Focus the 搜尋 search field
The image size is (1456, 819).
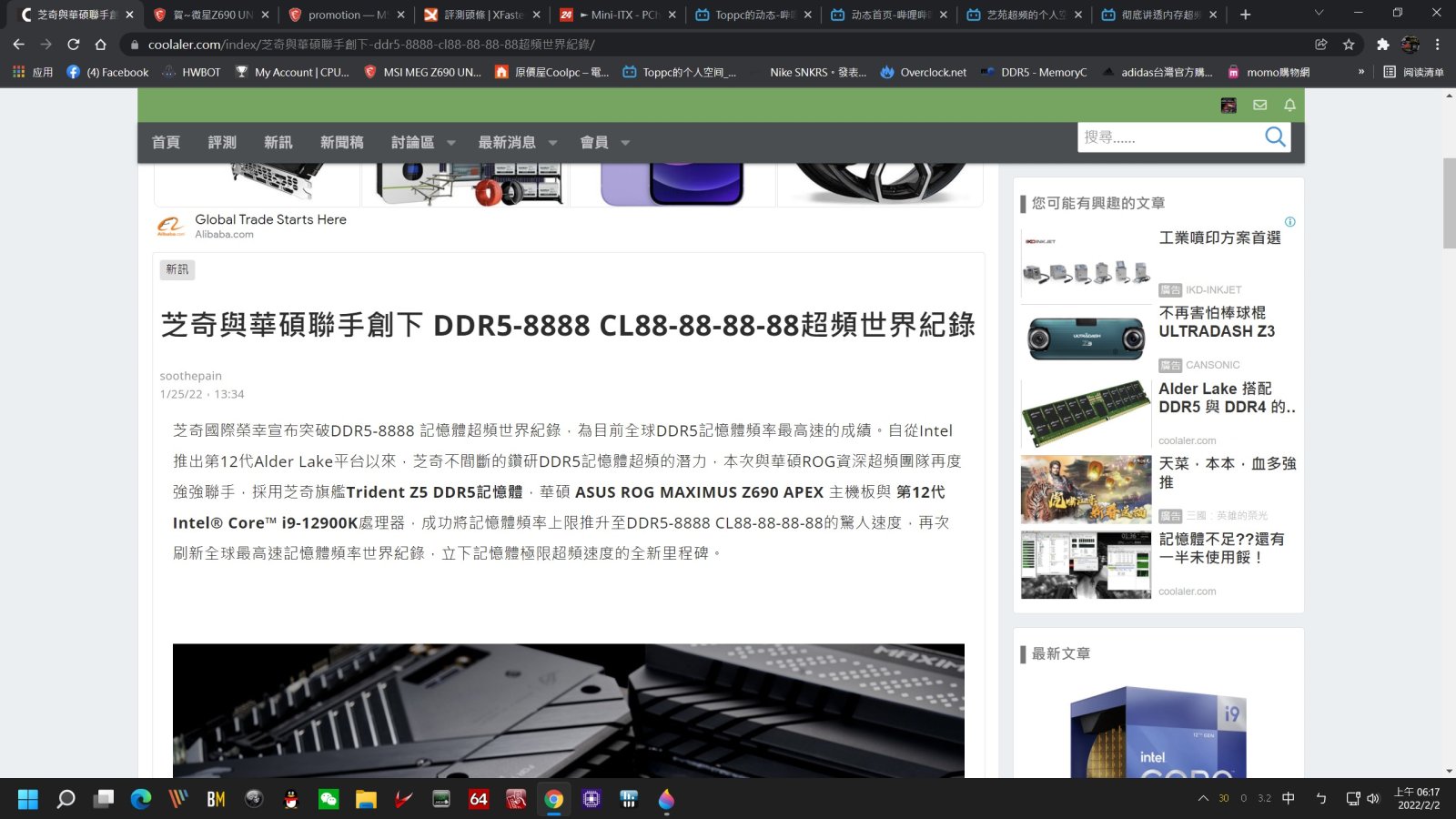pos(1169,136)
